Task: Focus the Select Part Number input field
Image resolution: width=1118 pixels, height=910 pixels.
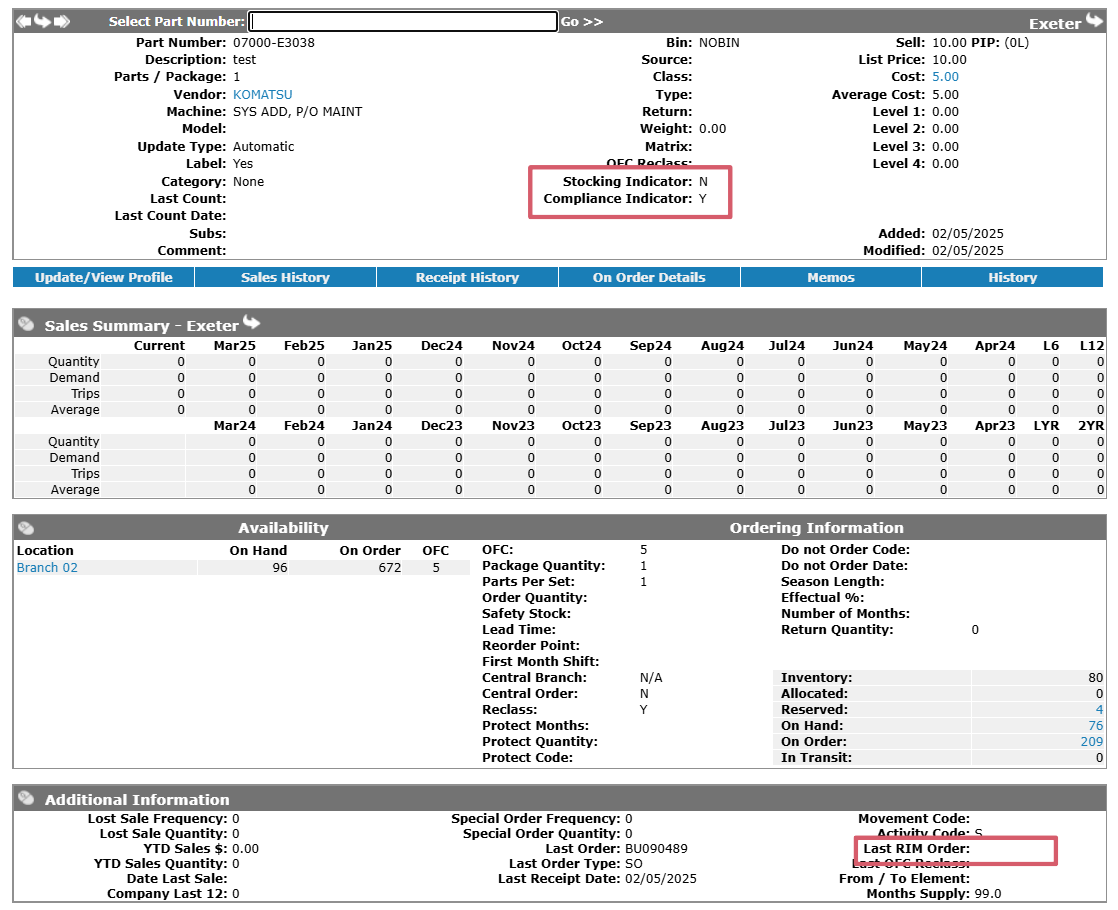Action: point(403,21)
